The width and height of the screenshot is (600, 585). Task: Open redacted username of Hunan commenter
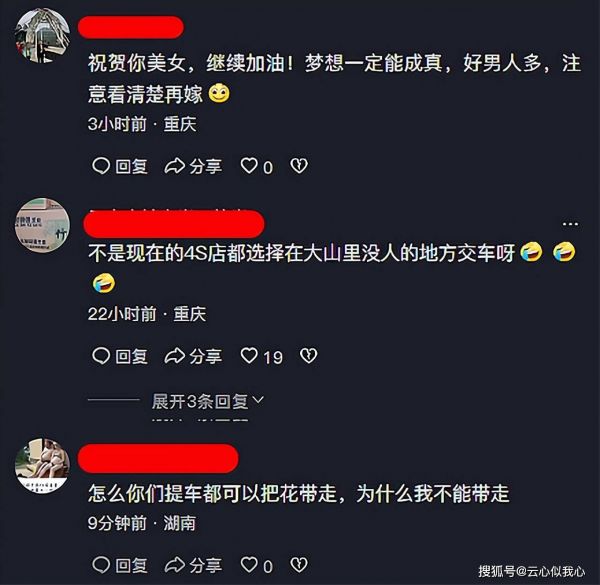[x=158, y=458]
